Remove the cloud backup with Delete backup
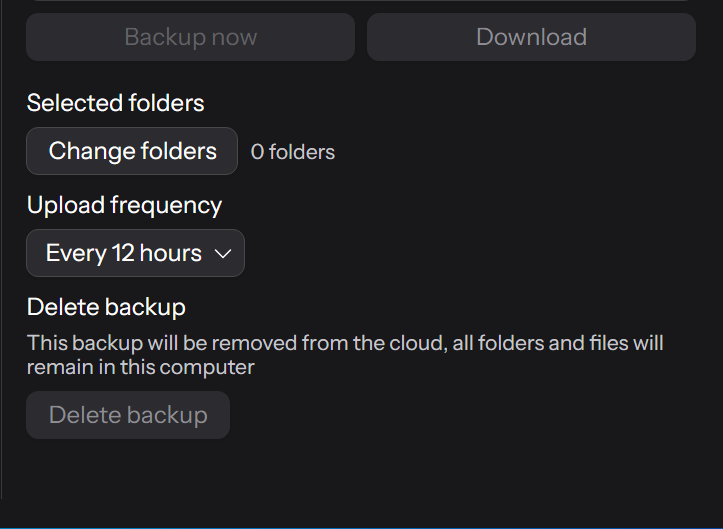The height and width of the screenshot is (529, 723). click(x=128, y=415)
